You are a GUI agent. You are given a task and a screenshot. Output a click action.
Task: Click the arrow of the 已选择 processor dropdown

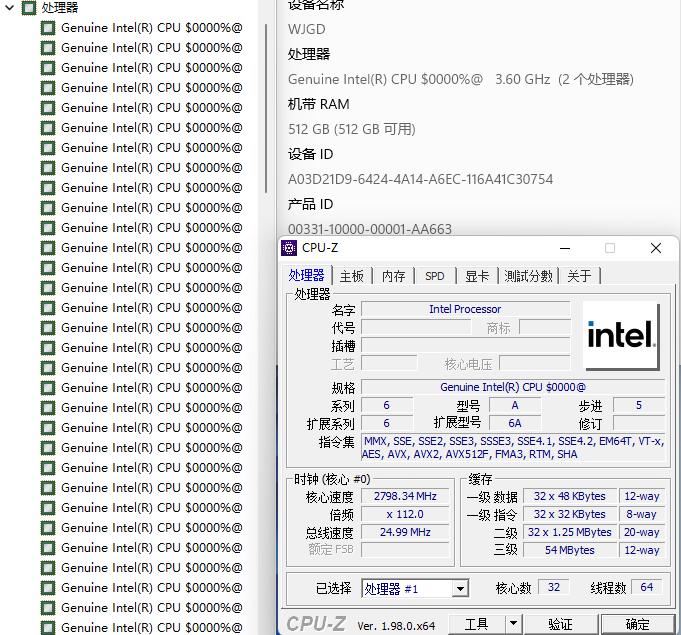click(x=460, y=589)
